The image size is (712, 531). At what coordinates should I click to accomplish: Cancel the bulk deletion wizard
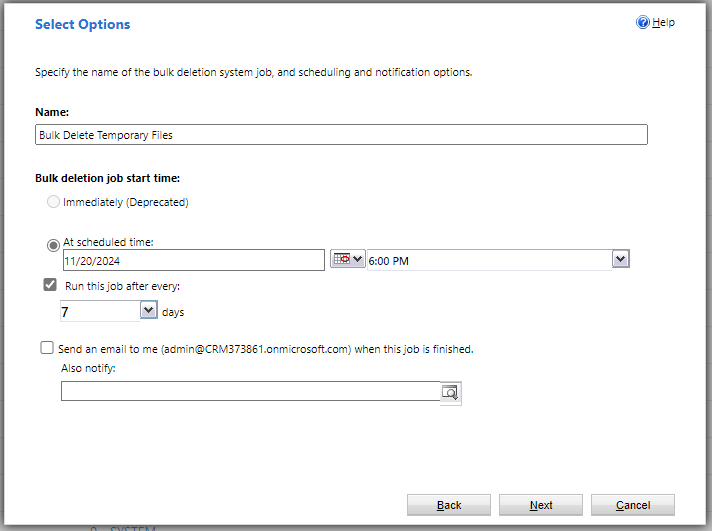pyautogui.click(x=633, y=505)
